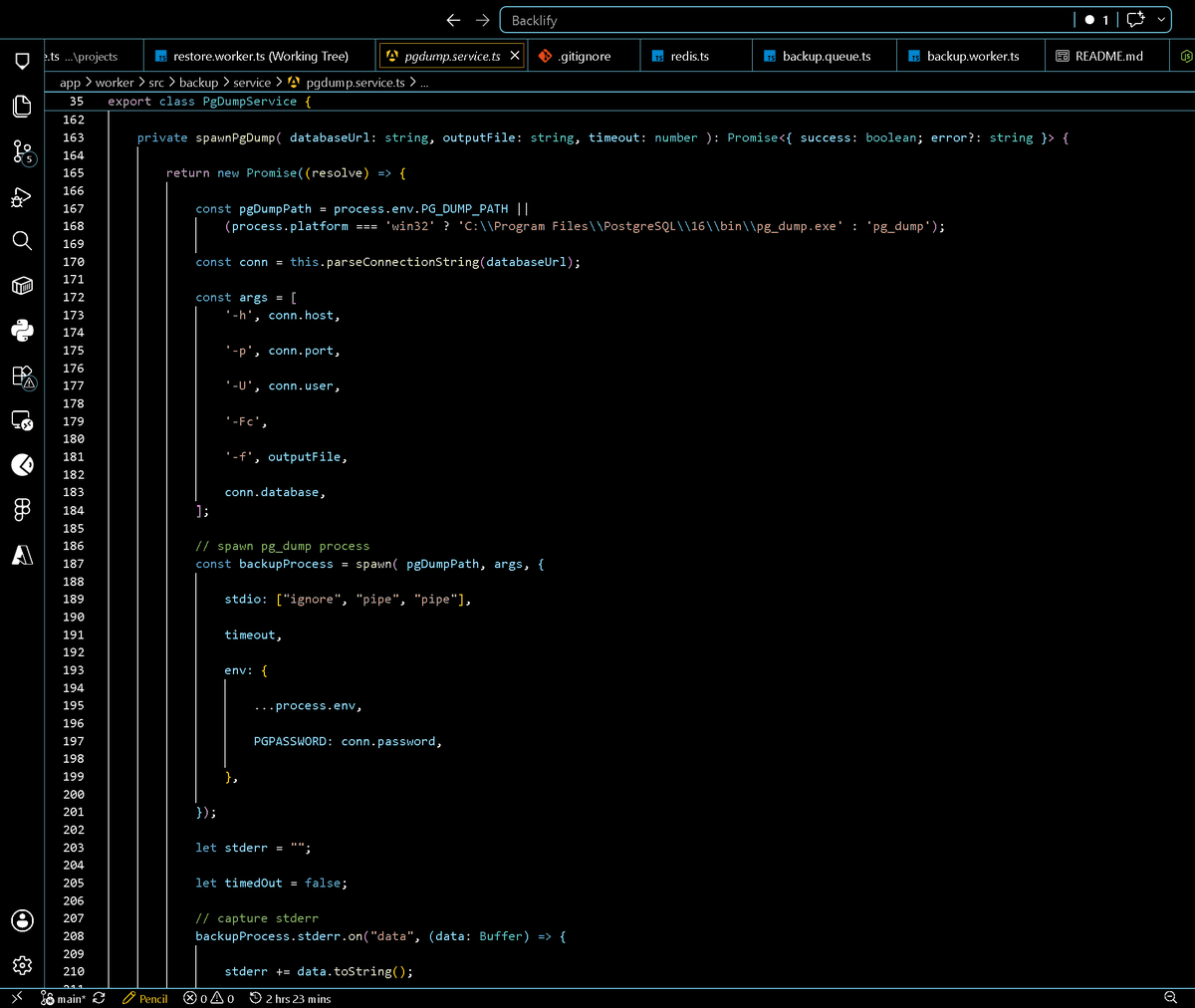This screenshot has width=1195, height=1008.
Task: Switch to the README.md tab
Action: [1107, 56]
